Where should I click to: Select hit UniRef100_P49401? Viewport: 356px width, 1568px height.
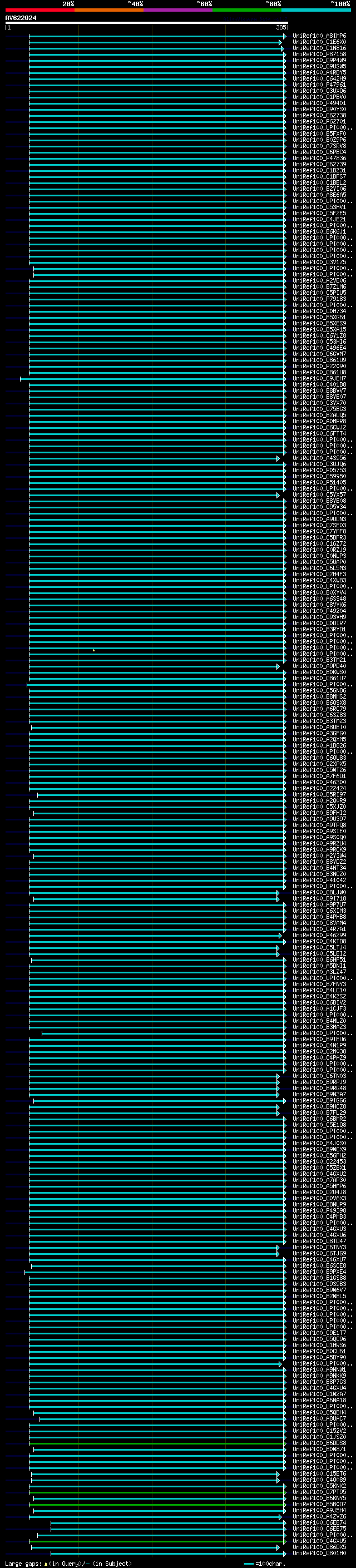coord(319,103)
